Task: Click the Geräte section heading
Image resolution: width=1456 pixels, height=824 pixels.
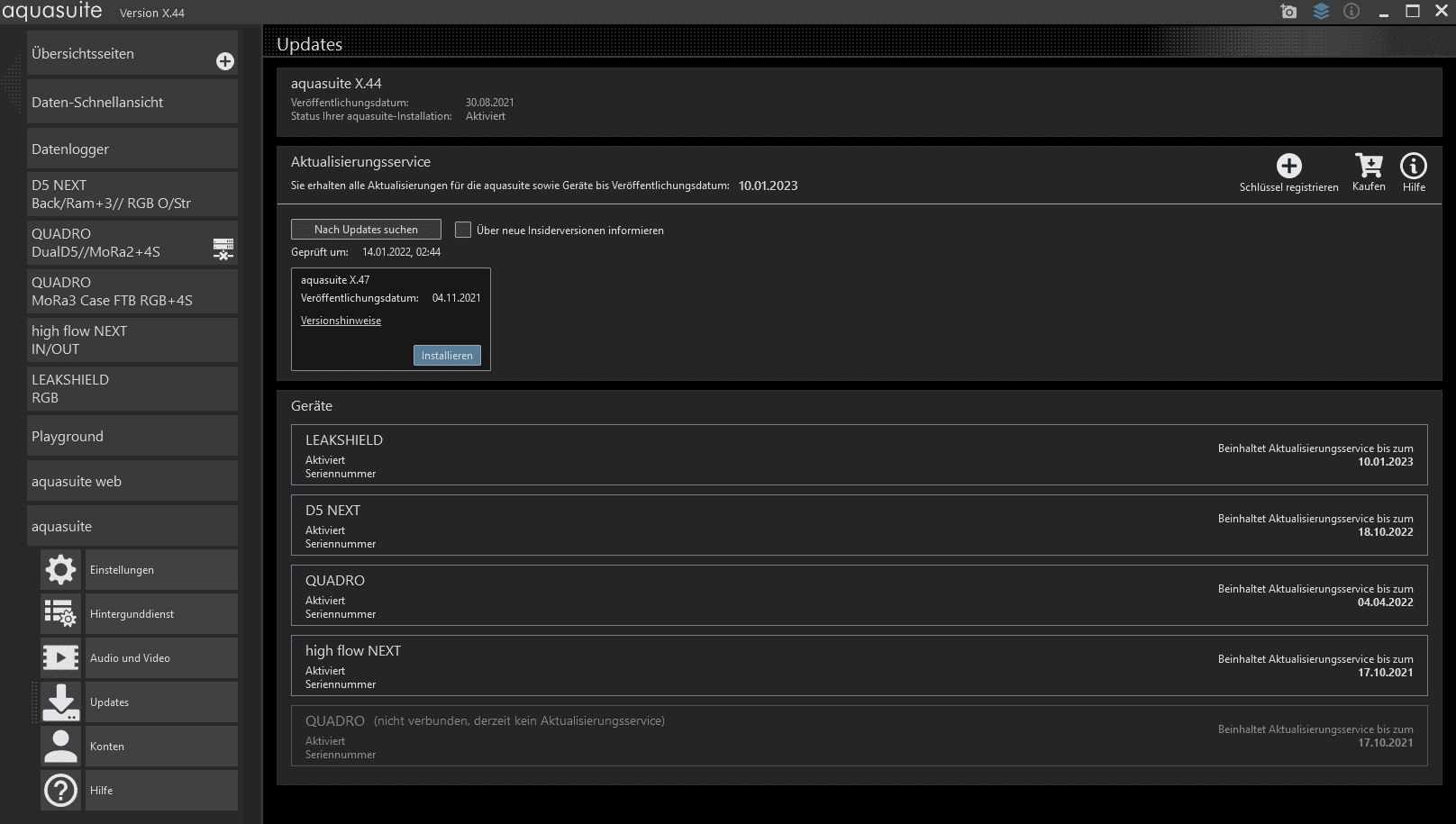Action: coord(312,406)
